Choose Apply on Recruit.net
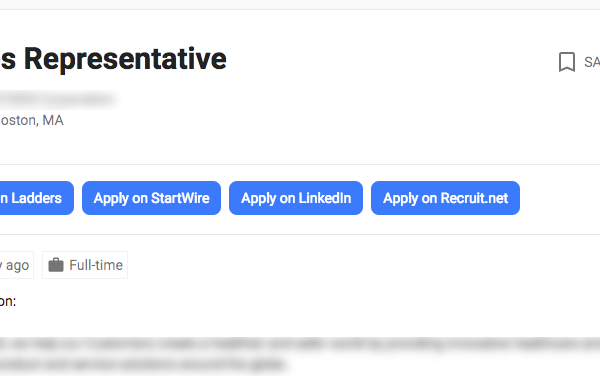Screen dimensions: 600x388 tap(445, 198)
